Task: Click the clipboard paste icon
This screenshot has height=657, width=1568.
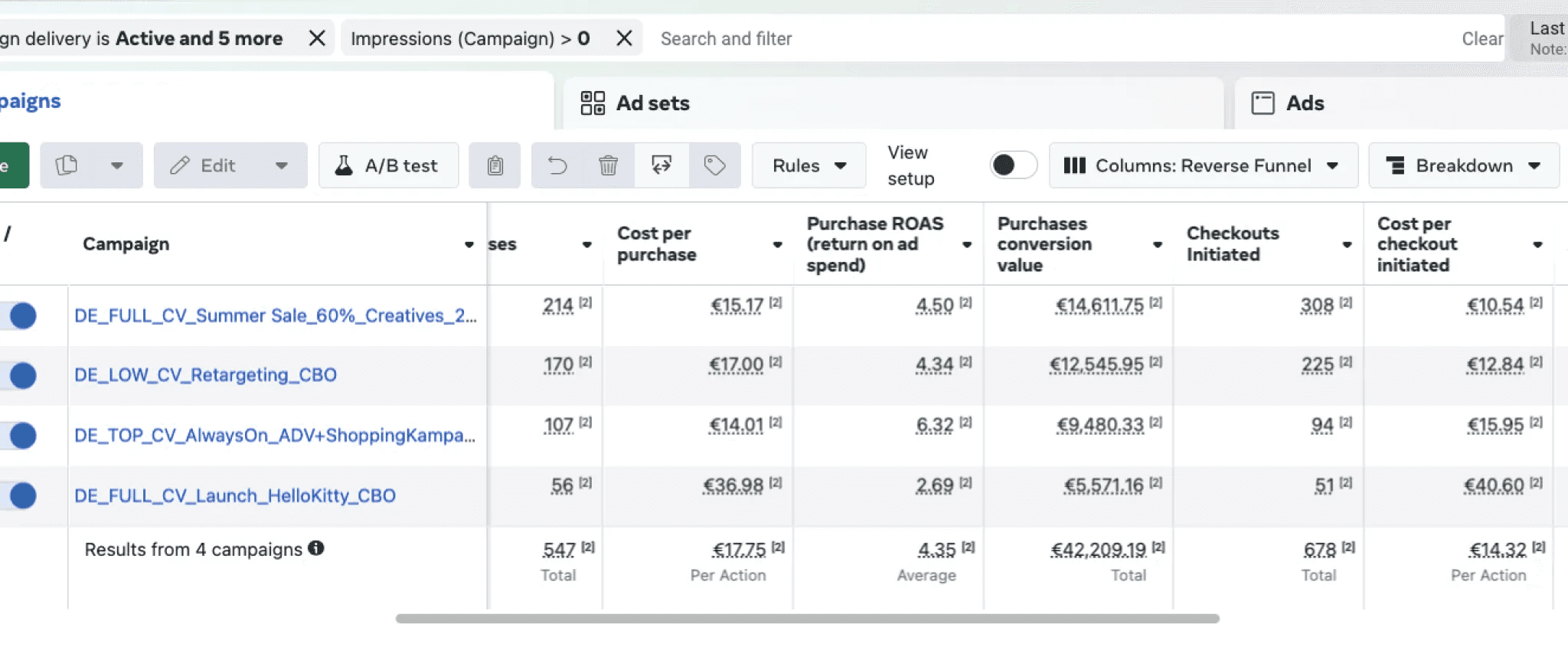Action: 495,165
